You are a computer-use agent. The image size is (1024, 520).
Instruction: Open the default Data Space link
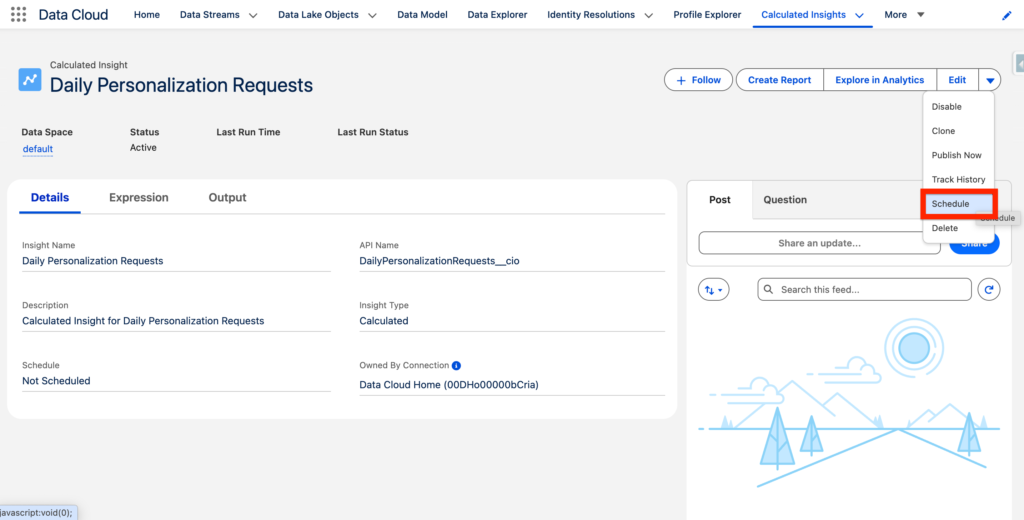click(x=38, y=149)
